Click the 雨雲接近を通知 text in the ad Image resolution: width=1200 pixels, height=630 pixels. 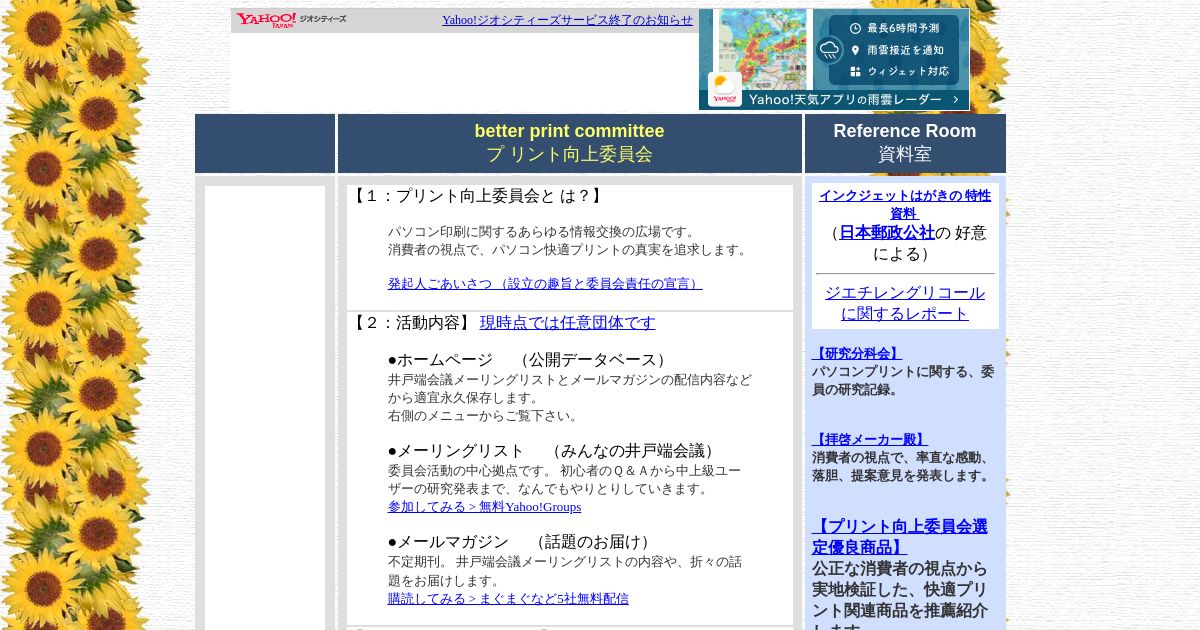click(x=905, y=50)
